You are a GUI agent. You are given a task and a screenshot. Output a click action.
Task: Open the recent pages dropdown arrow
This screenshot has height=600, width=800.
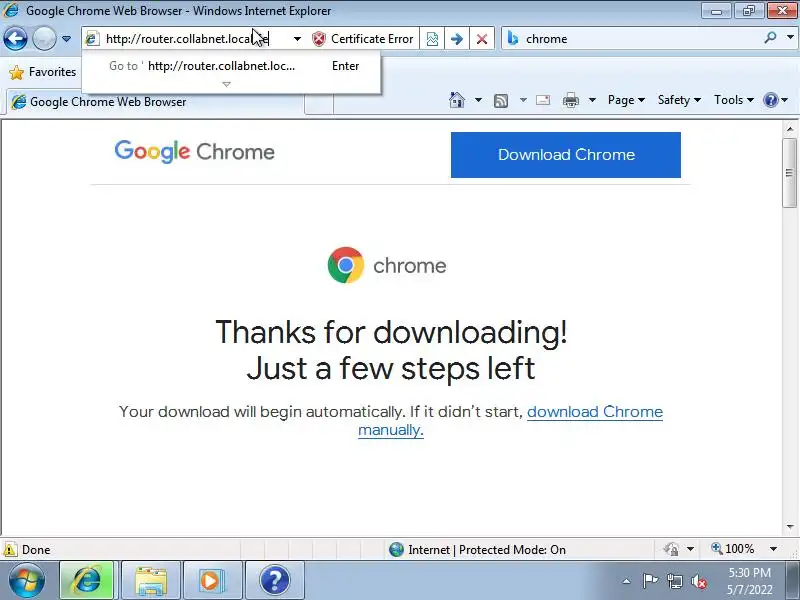click(66, 39)
